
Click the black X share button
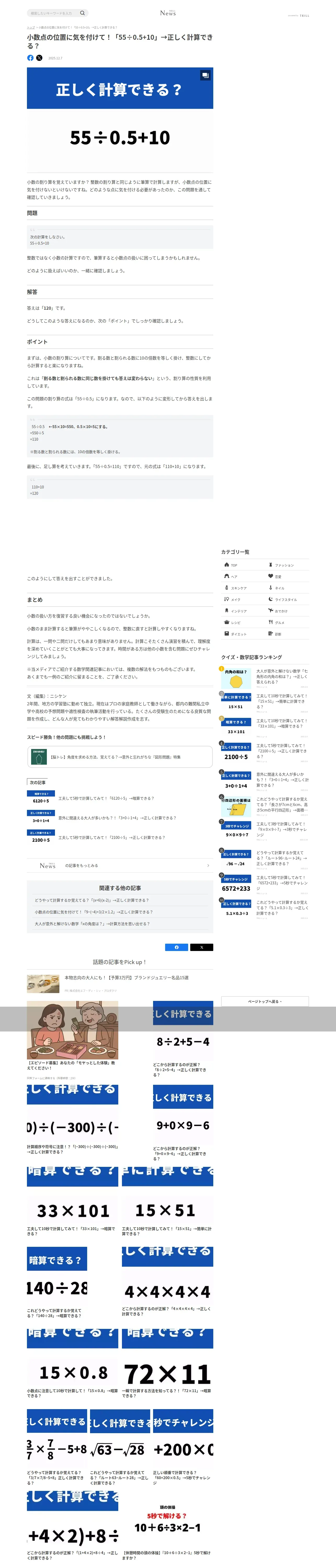202,947
